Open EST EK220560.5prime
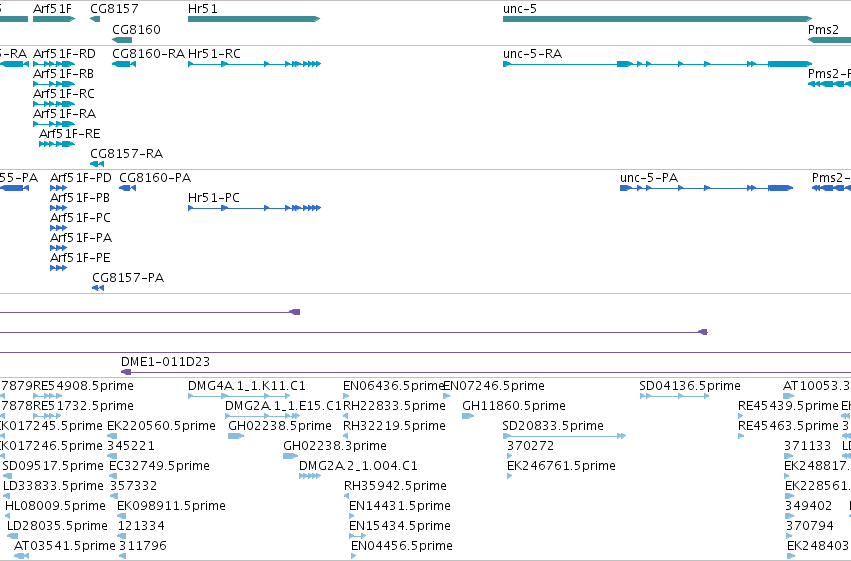The width and height of the screenshot is (851, 561). pos(161,426)
